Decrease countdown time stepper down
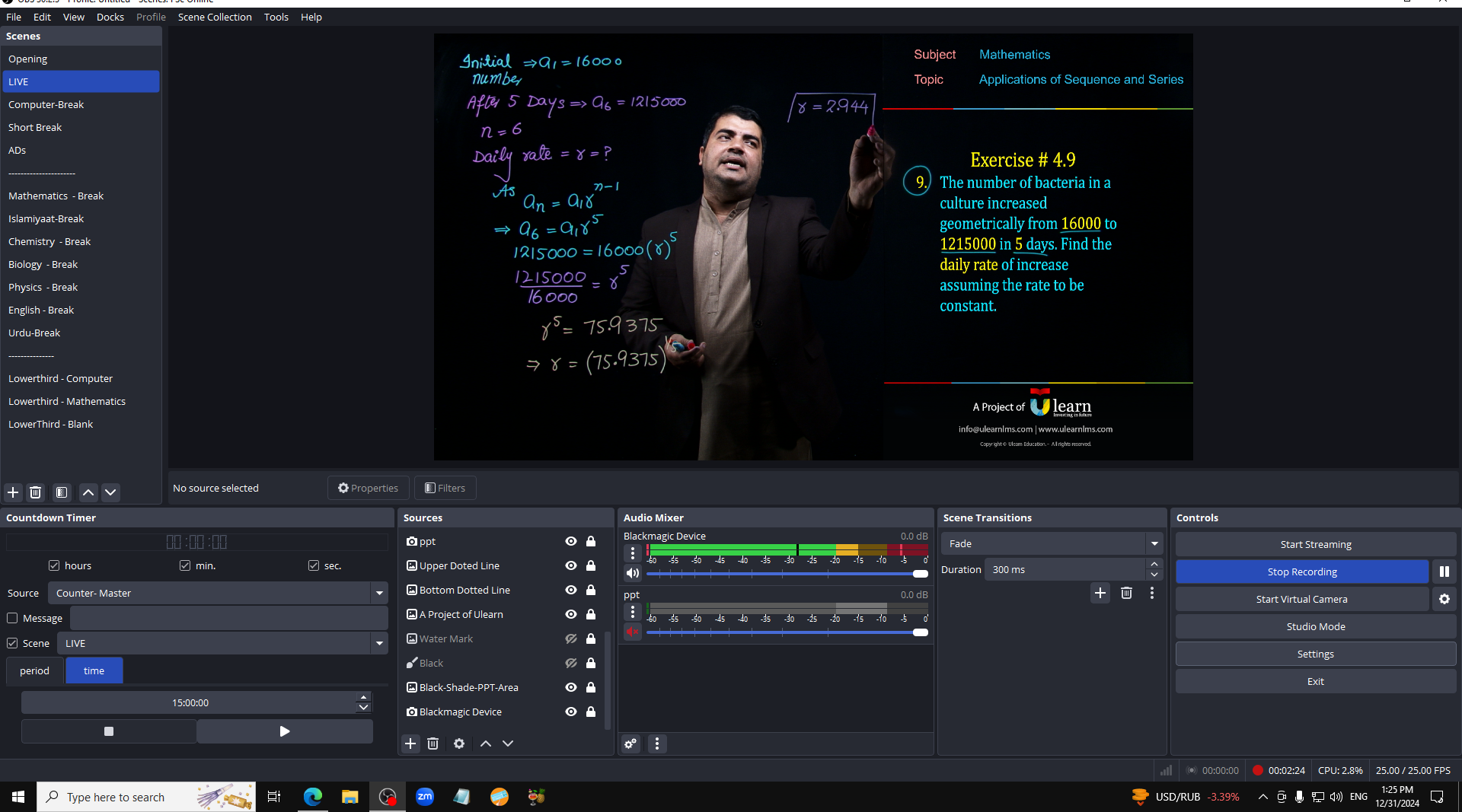 (x=364, y=707)
